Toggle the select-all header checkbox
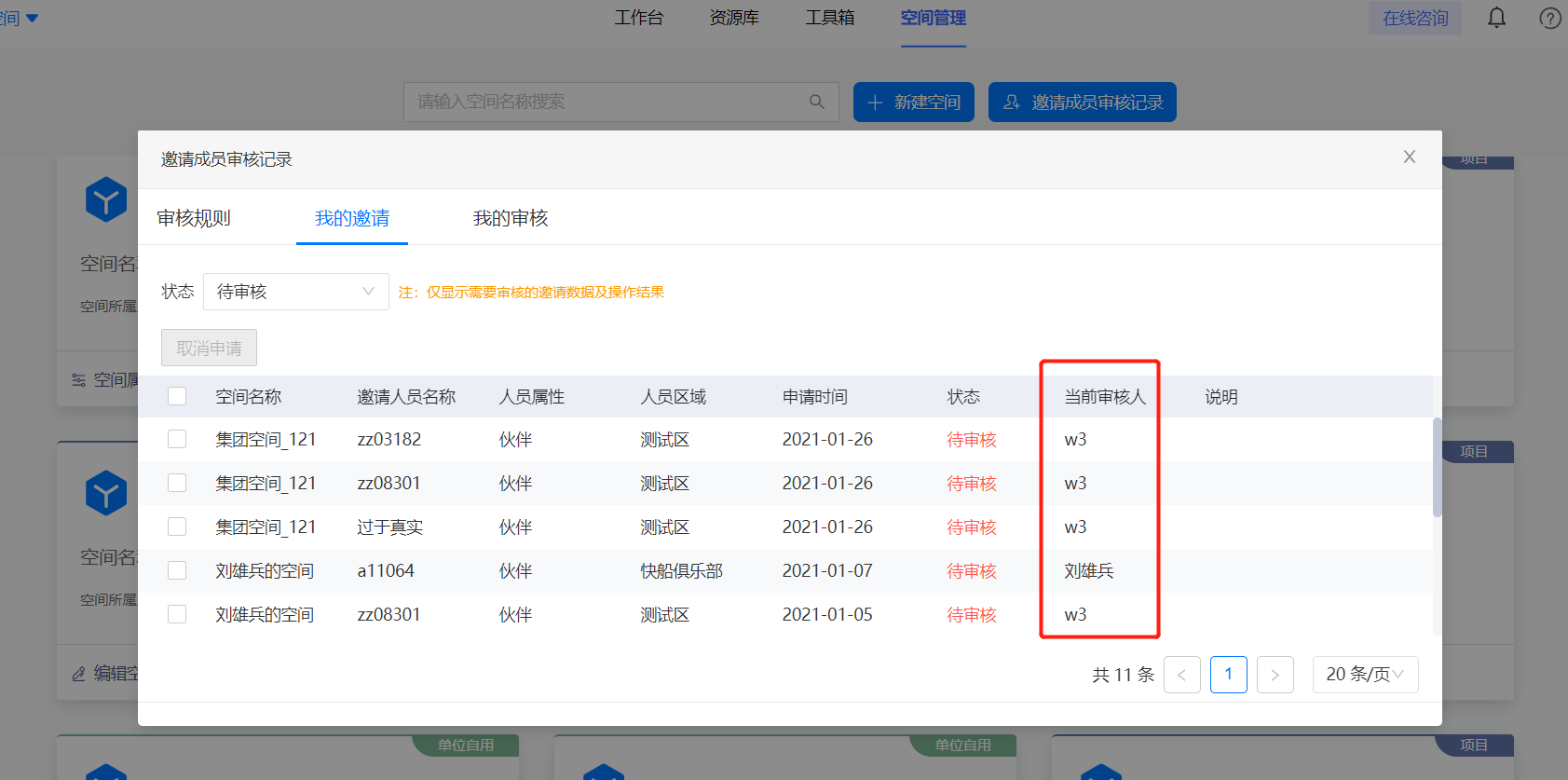Image resolution: width=1568 pixels, height=780 pixels. (177, 396)
